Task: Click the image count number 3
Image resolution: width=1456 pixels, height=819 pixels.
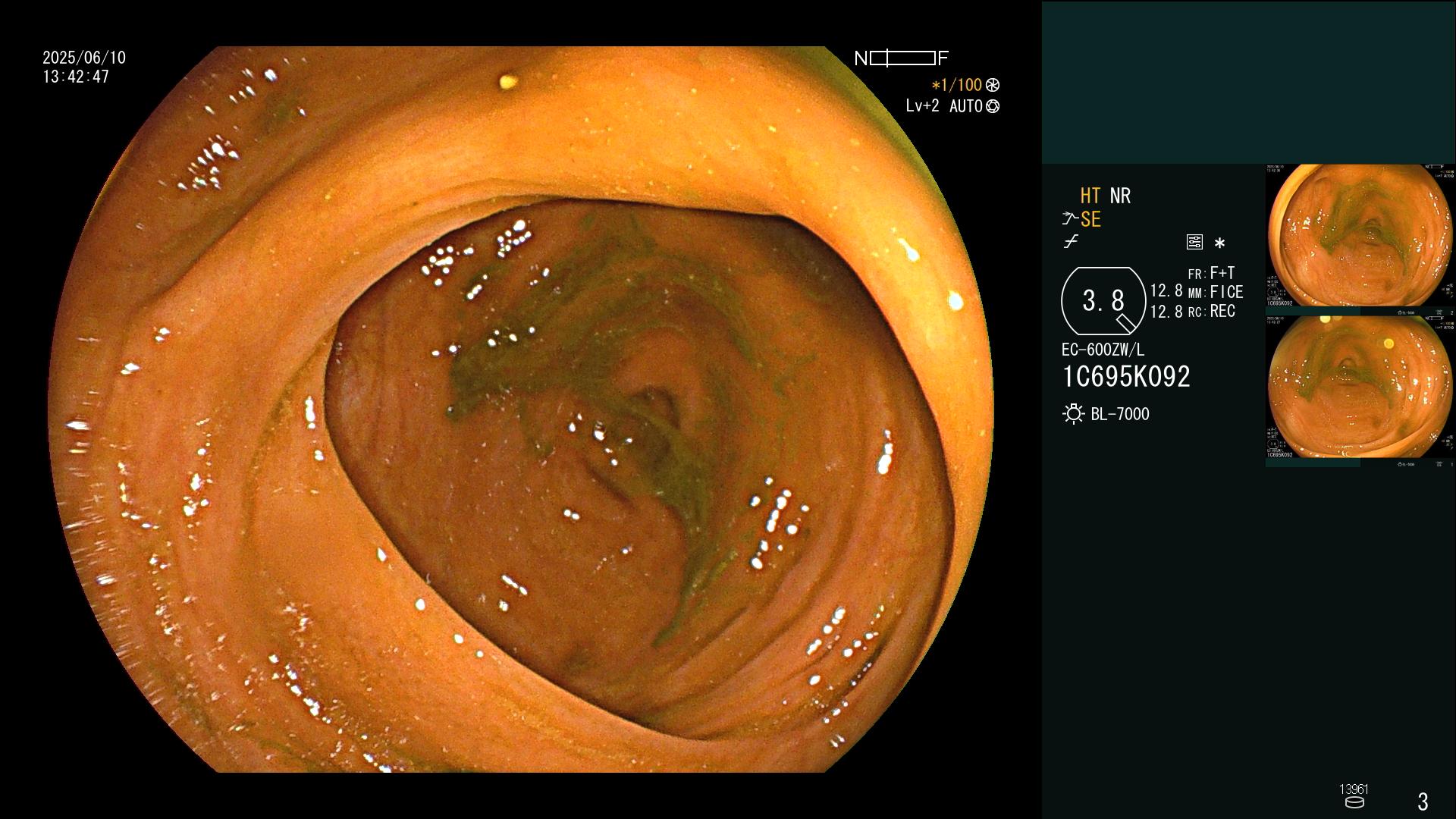Action: (x=1423, y=801)
